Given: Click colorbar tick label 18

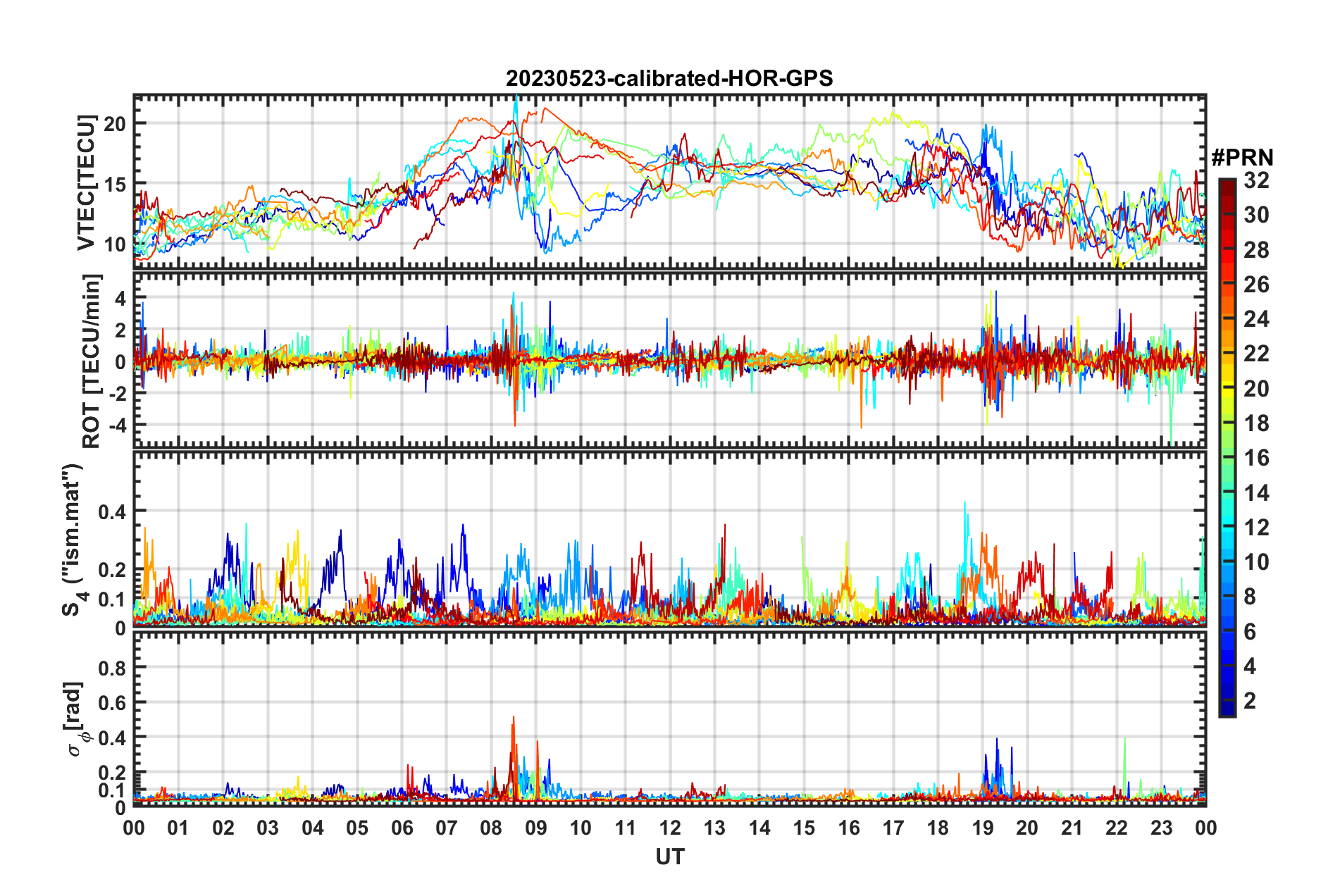Looking at the screenshot, I should (x=1256, y=423).
